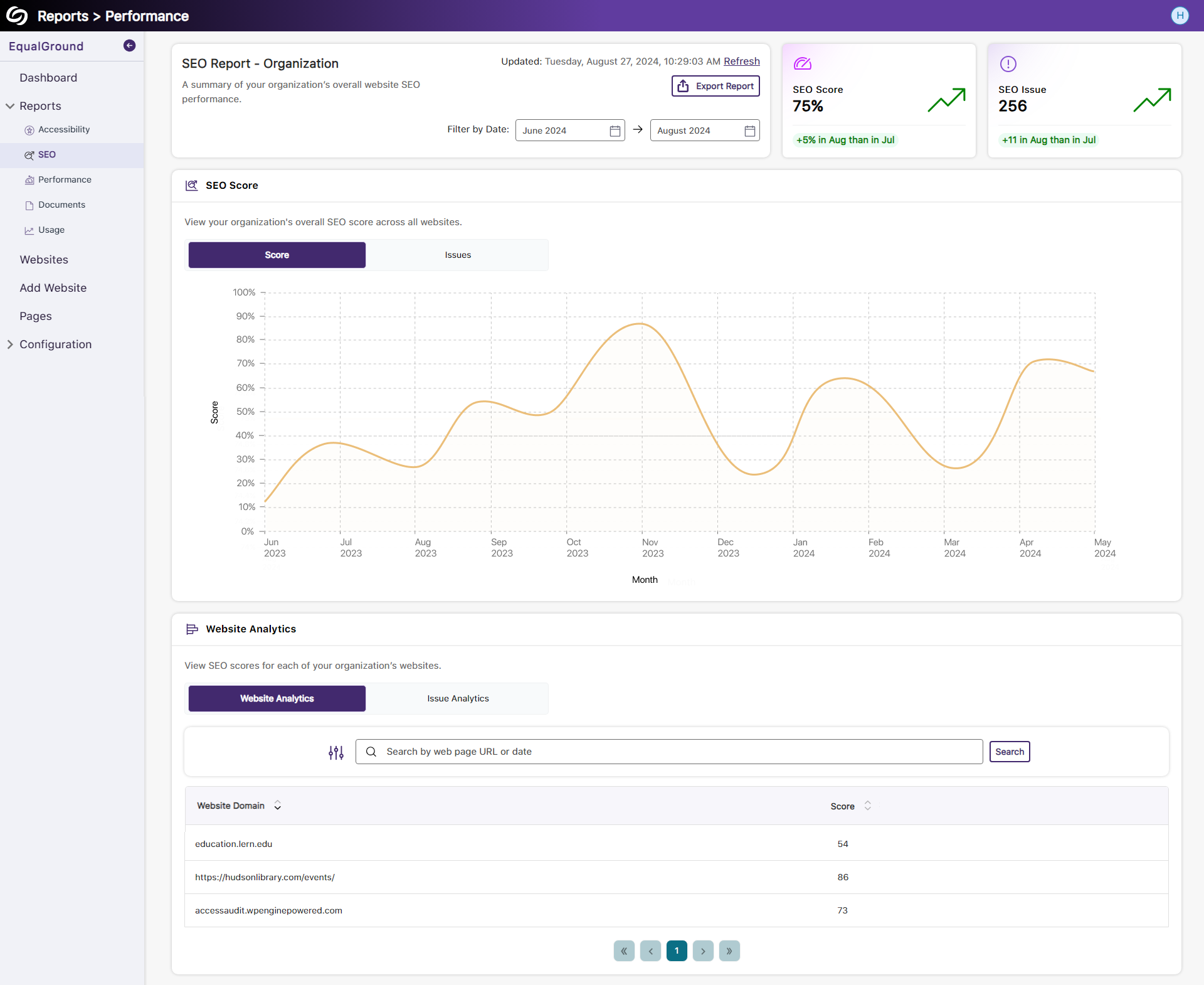Click the sidebar collapse arrow icon
This screenshot has width=1204, height=985.
coord(129,46)
